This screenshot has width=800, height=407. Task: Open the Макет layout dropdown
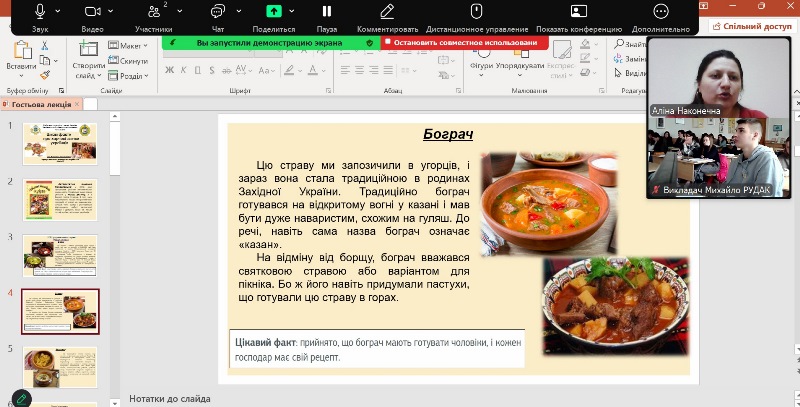[127, 46]
